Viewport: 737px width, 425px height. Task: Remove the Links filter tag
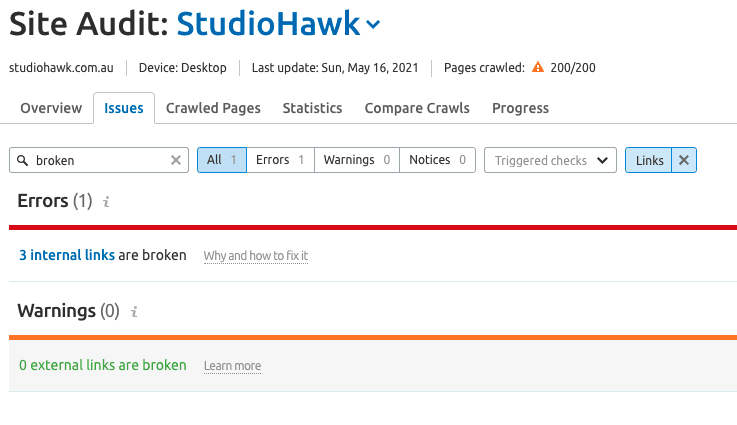click(x=684, y=160)
